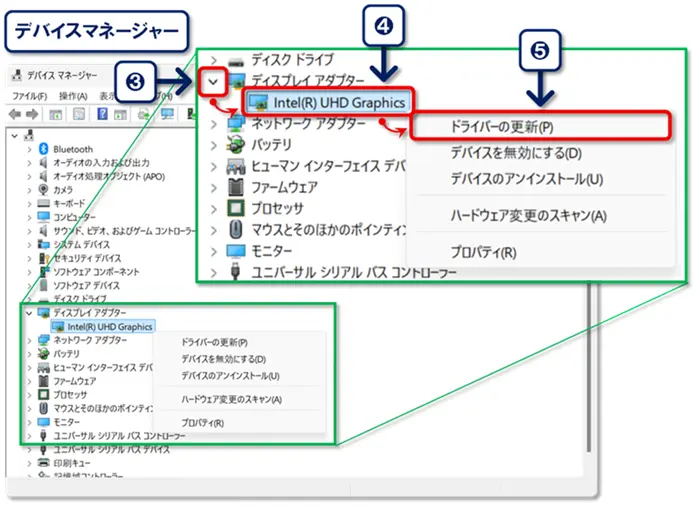Screen dimensions: 700x506
Task: Click the Device Manager title bar icon
Action: tap(17, 75)
